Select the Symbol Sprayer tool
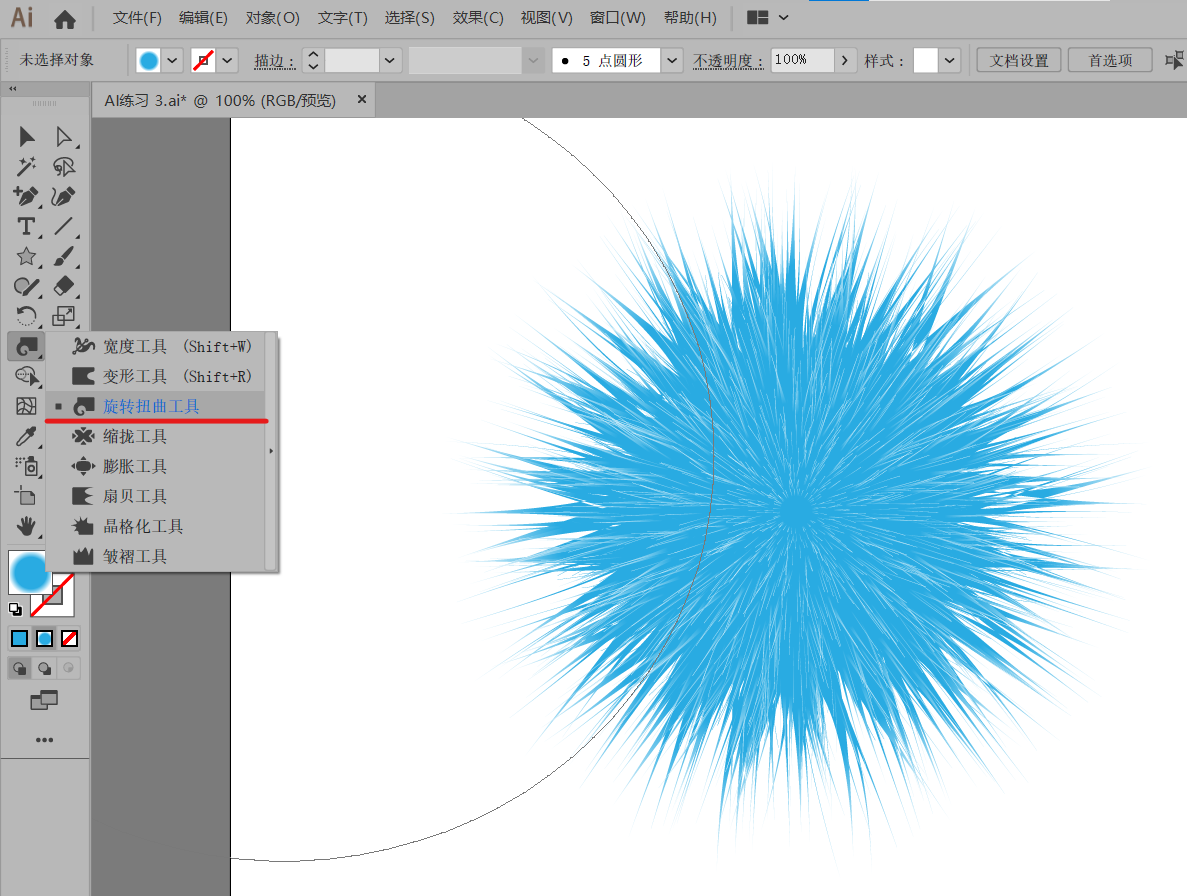Viewport: 1187px width, 896px height. coord(26,466)
